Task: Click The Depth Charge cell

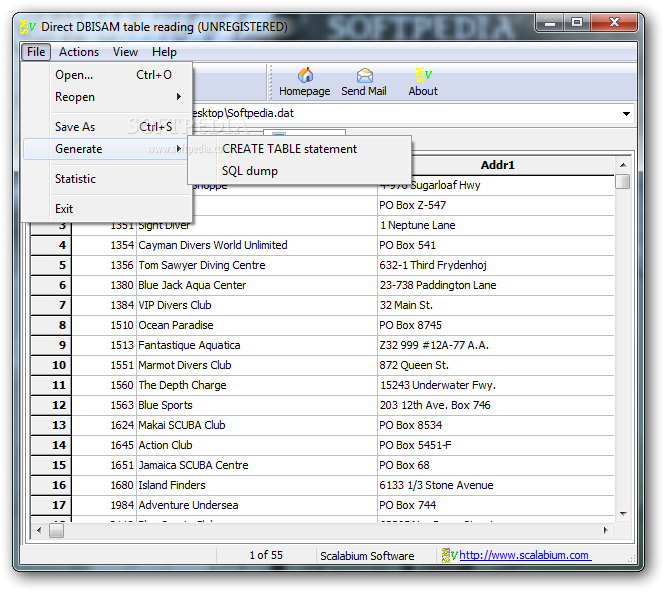Action: [x=257, y=385]
